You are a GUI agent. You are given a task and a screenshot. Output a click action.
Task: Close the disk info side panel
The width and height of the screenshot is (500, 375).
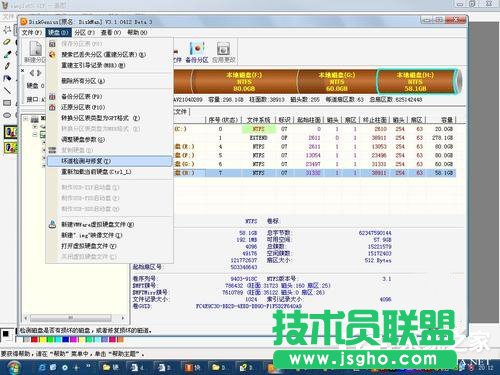[x=23, y=71]
